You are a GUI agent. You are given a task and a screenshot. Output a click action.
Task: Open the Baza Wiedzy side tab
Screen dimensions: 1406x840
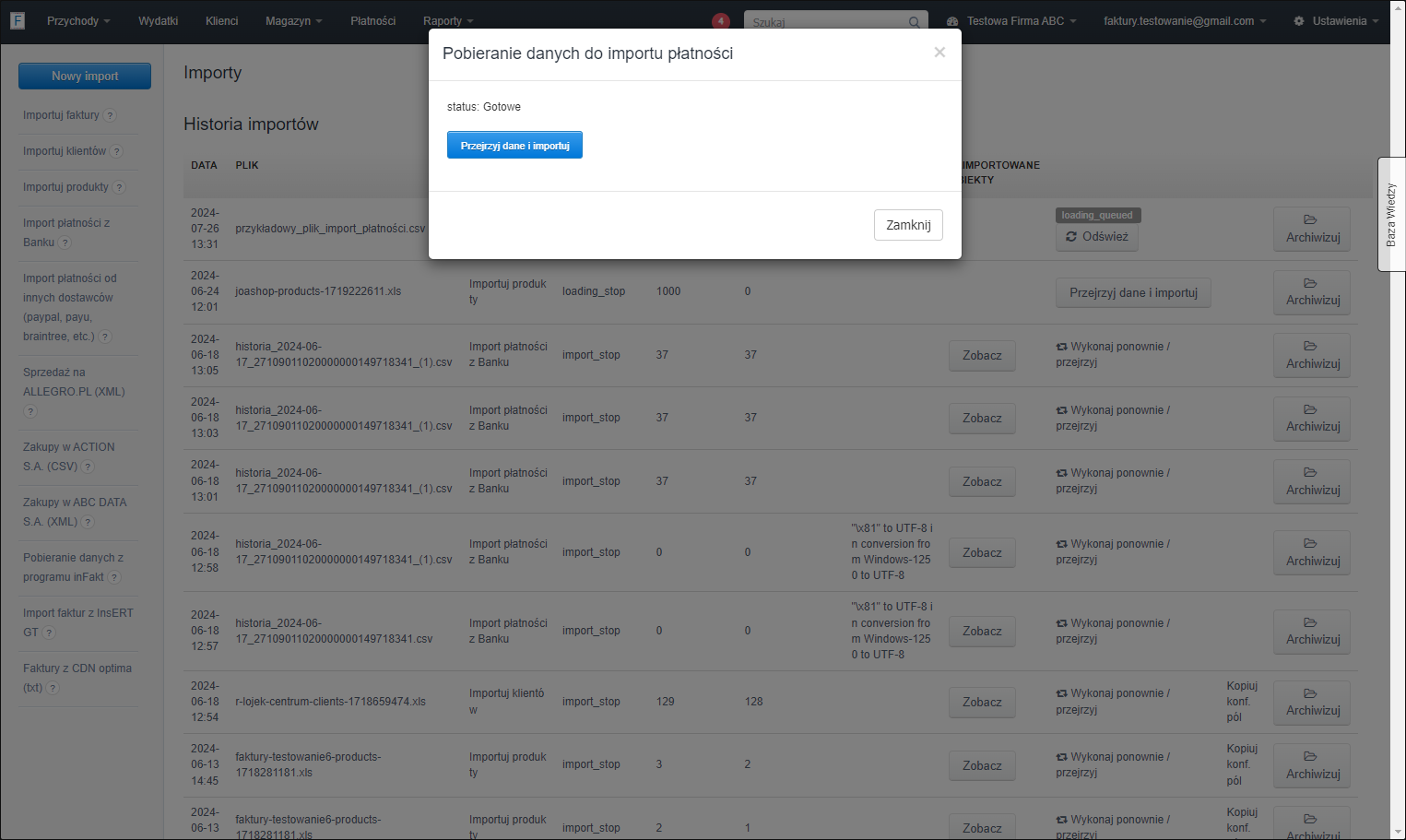[1391, 214]
